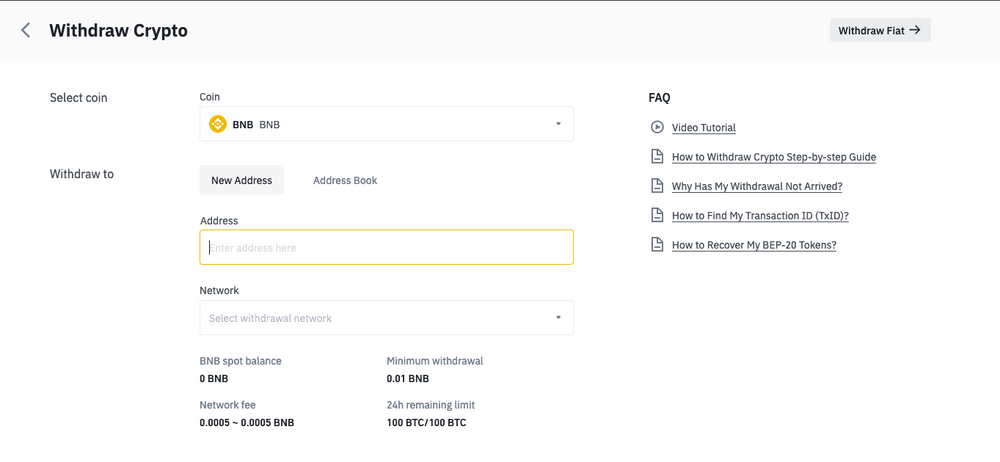Open How to Withdraw Crypto Step-by-step Guide

tap(773, 157)
